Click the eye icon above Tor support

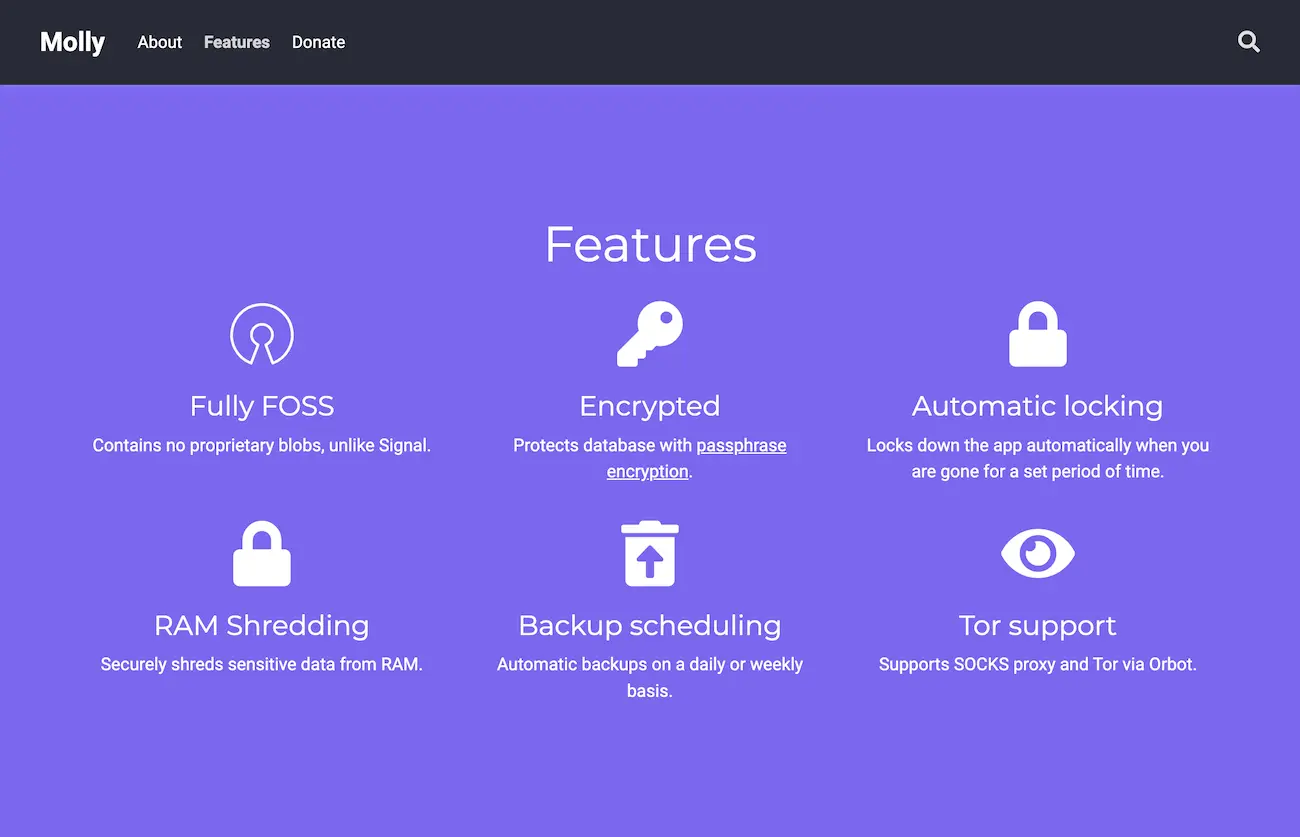pos(1037,554)
